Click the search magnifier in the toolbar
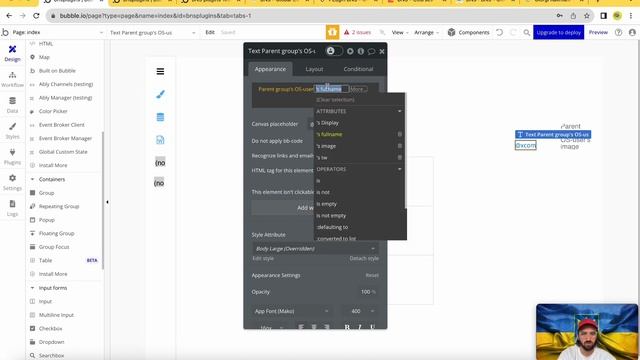Screen dimensions: 640x360 tap(527, 32)
